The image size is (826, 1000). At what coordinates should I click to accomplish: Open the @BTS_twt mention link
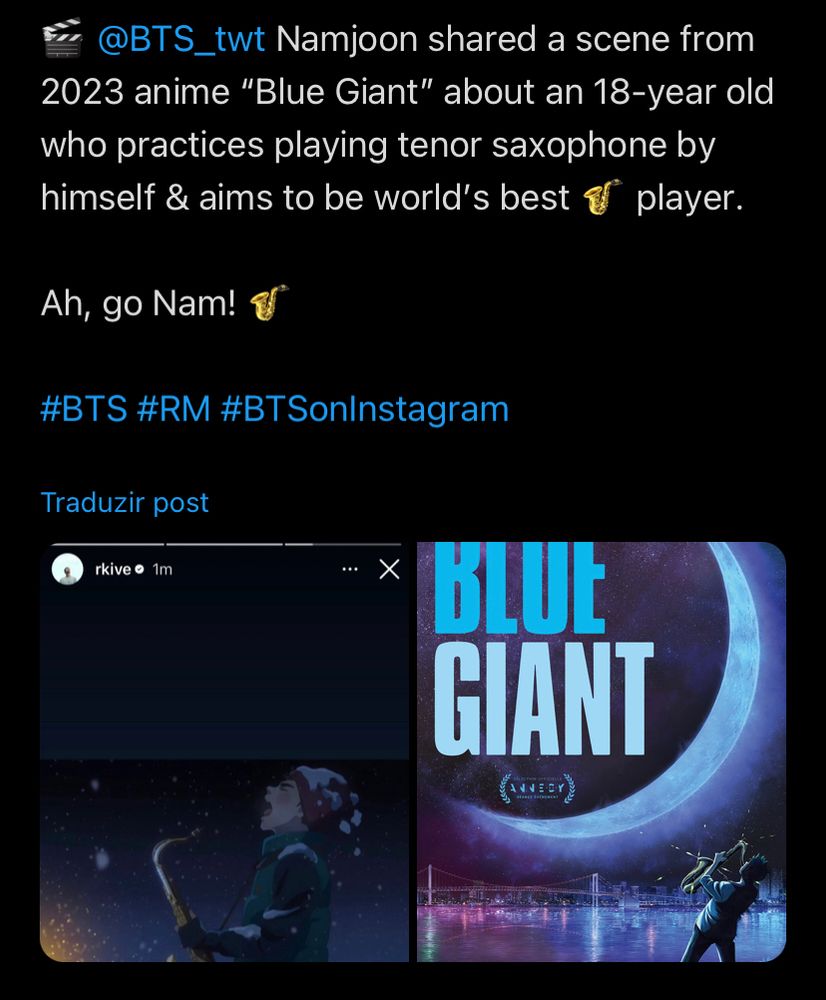click(181, 40)
